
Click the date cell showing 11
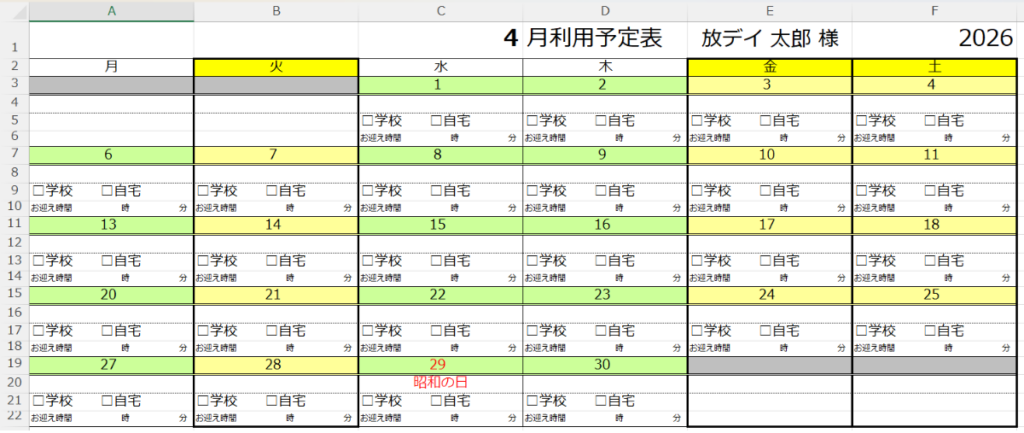[x=935, y=155]
